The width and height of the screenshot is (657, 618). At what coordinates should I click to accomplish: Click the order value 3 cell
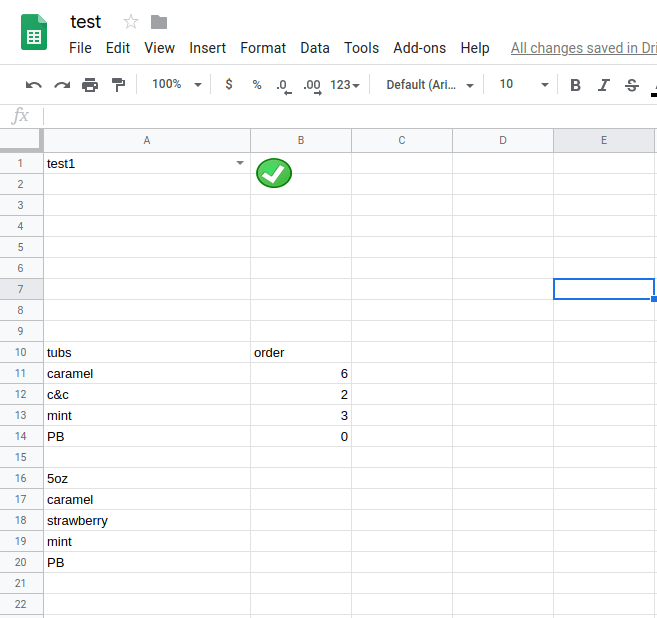click(x=301, y=415)
